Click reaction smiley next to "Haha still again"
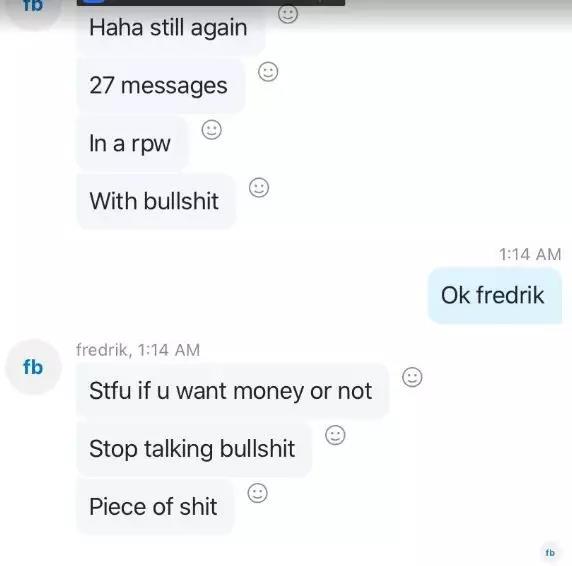The width and height of the screenshot is (572, 566). coord(288,14)
